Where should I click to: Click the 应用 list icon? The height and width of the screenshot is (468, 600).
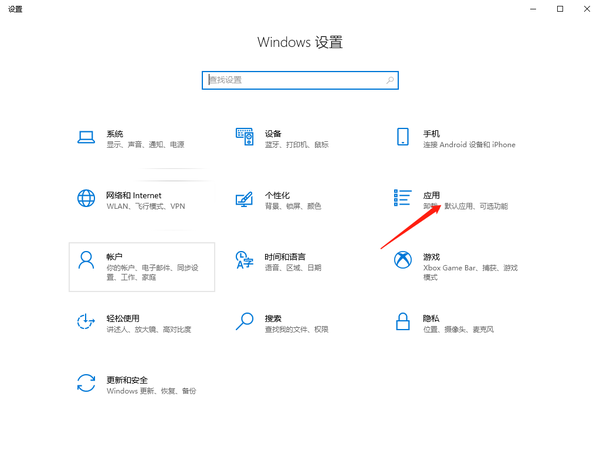point(403,198)
